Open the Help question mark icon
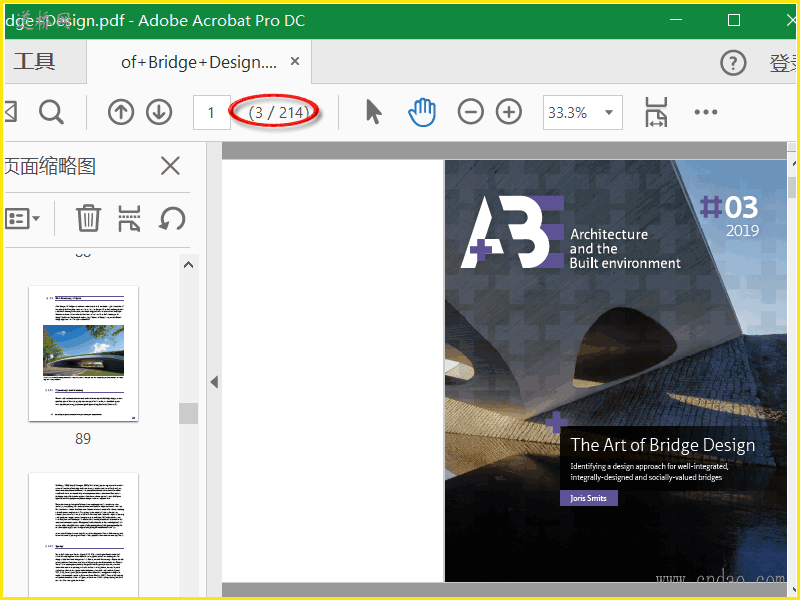800x600 pixels. pyautogui.click(x=733, y=63)
